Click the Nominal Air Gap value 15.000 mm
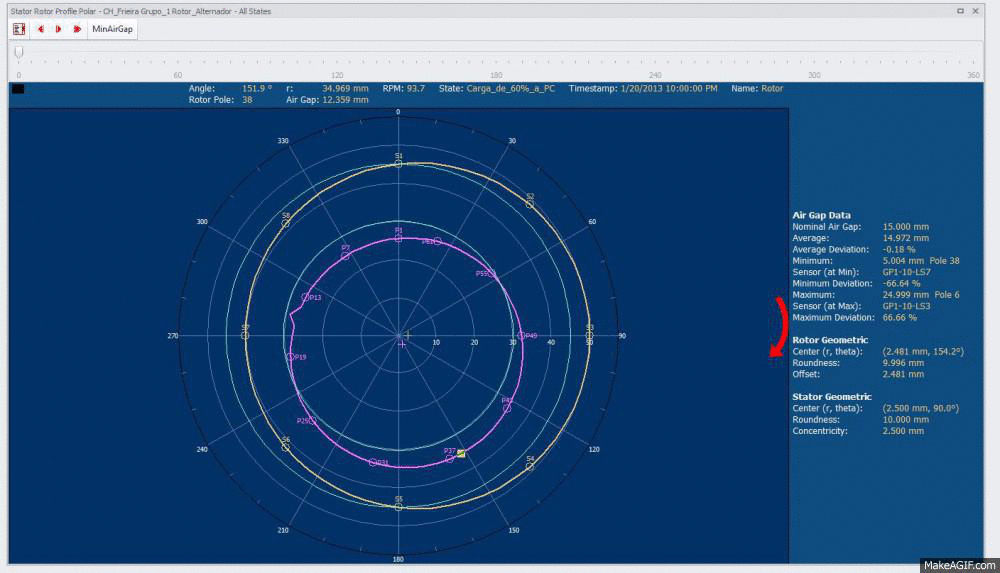This screenshot has width=1000, height=573. (904, 227)
